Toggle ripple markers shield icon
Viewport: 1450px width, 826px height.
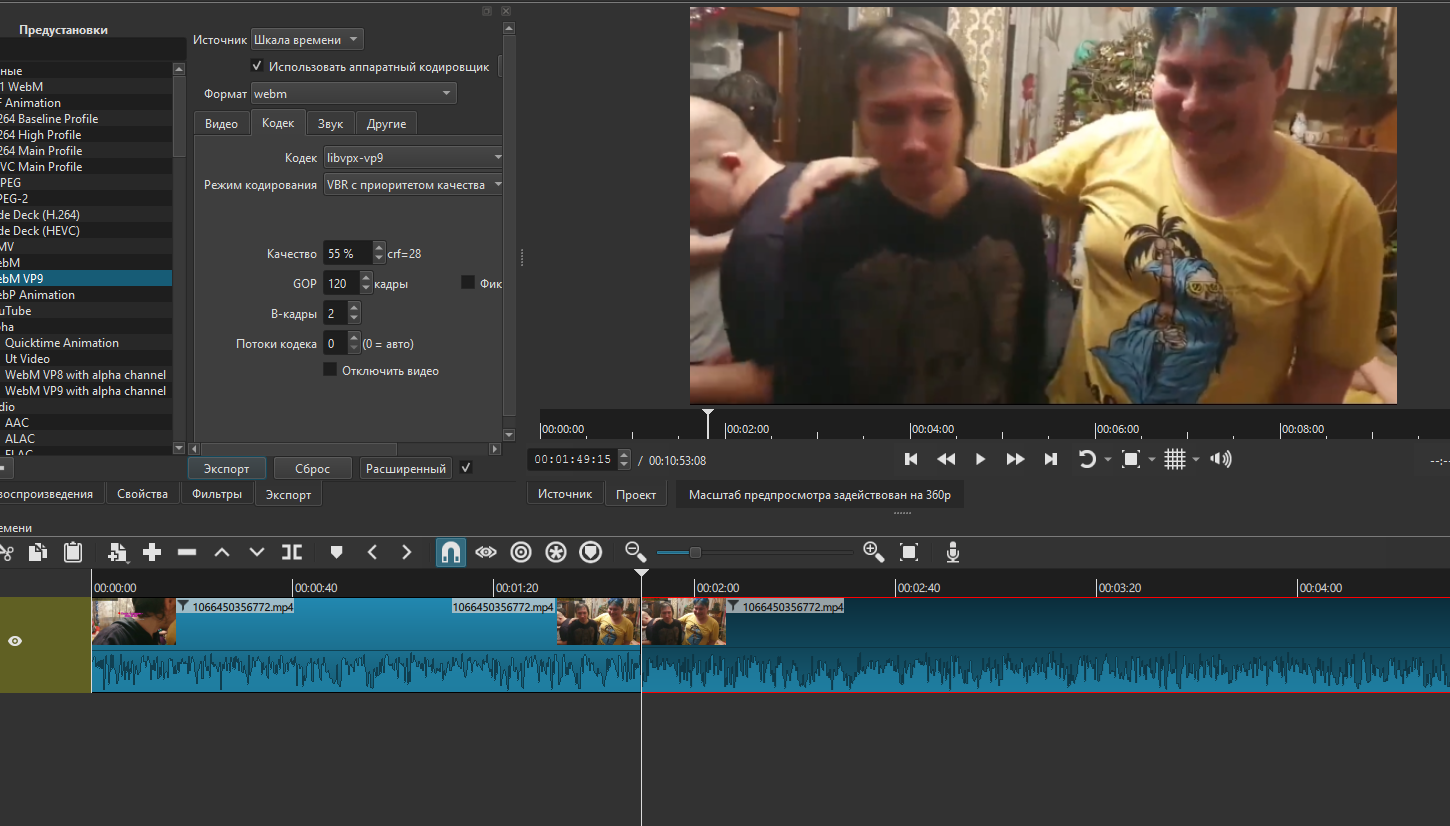(x=591, y=552)
